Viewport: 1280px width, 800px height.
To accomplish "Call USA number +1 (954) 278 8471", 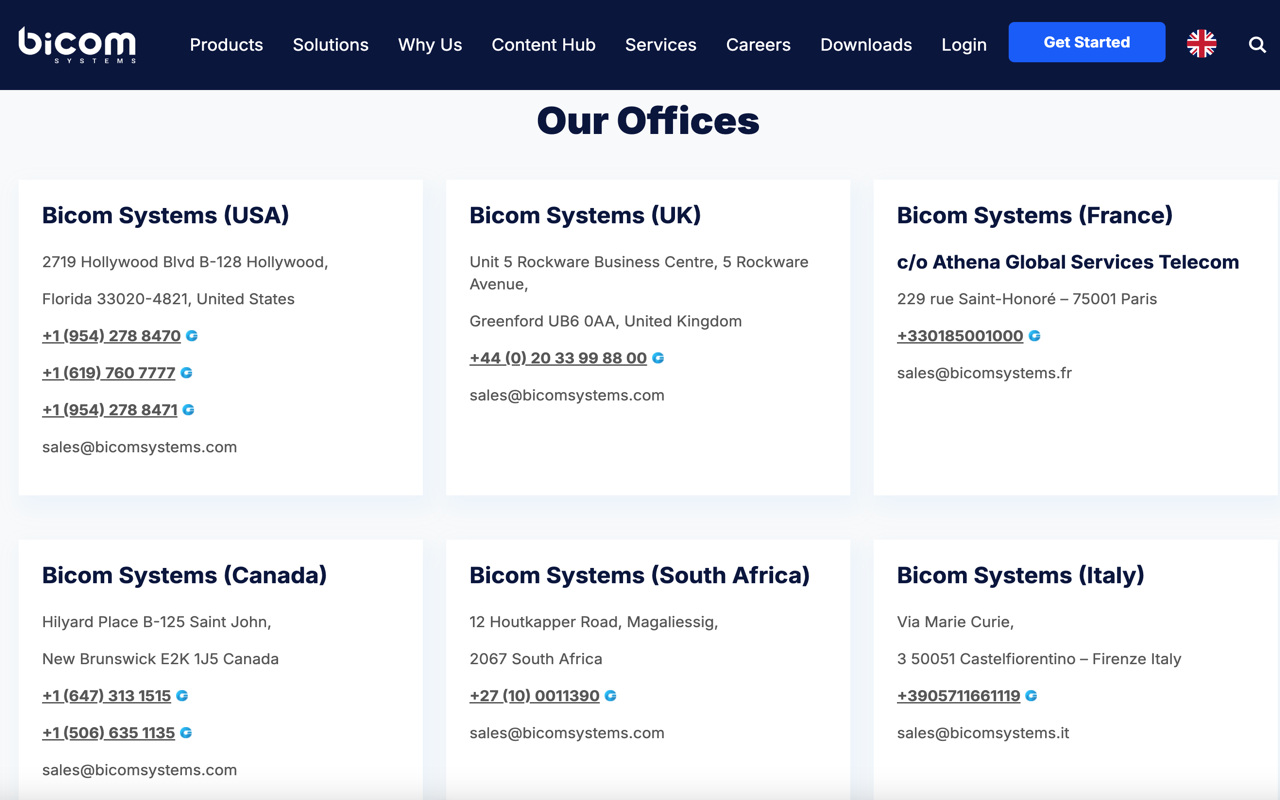I will pos(109,410).
